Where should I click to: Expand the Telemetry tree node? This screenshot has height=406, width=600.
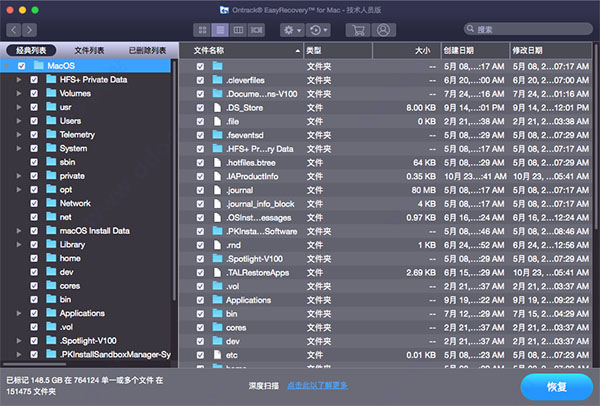(18, 135)
